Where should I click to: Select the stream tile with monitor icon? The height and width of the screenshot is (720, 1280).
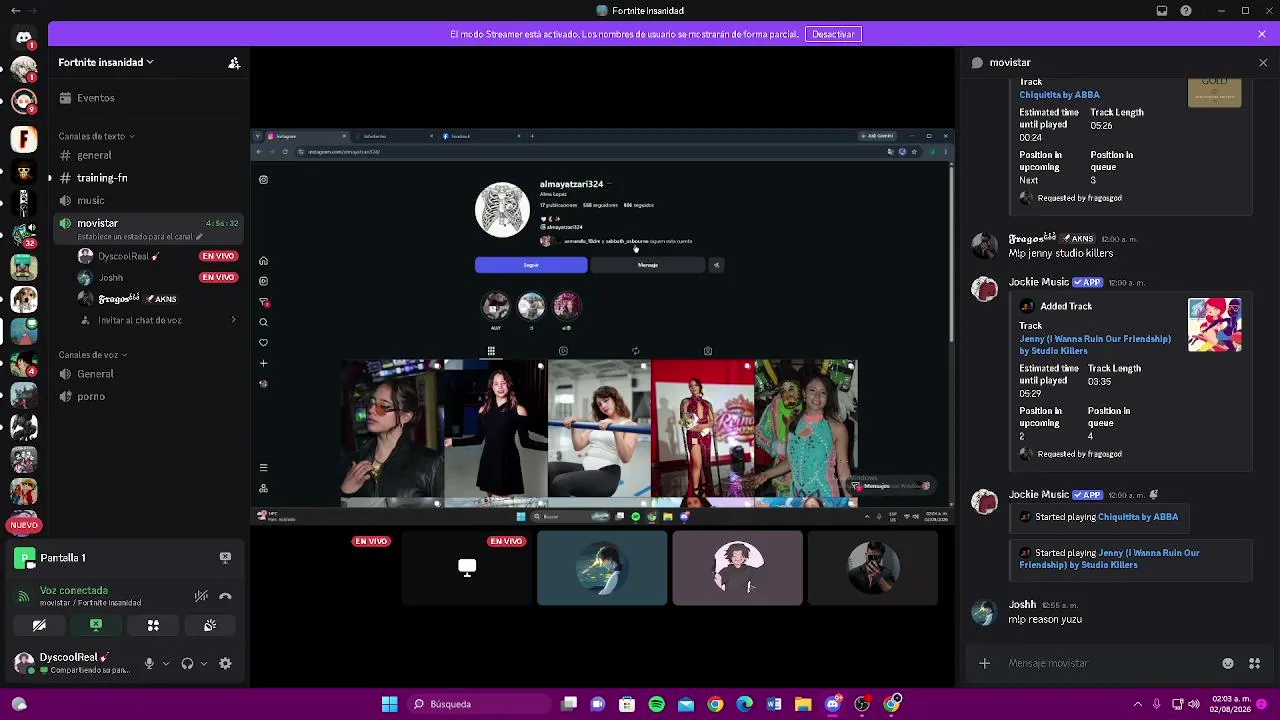467,568
